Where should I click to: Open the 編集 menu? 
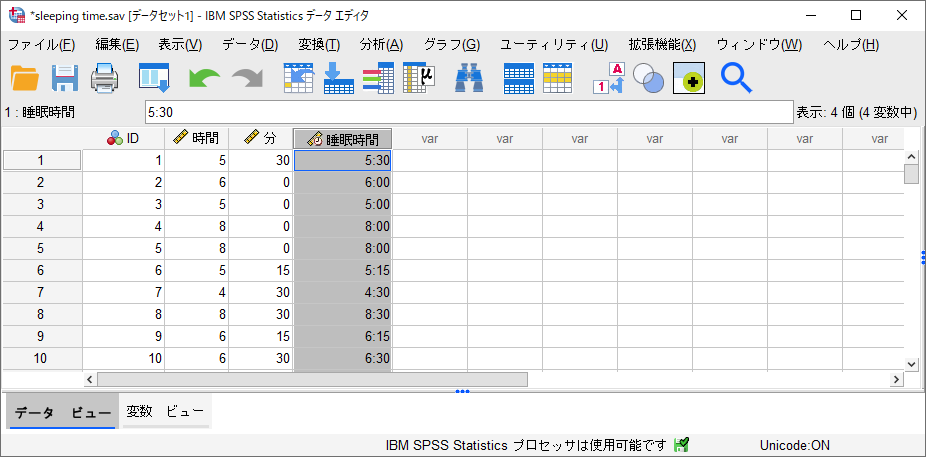(x=117, y=45)
